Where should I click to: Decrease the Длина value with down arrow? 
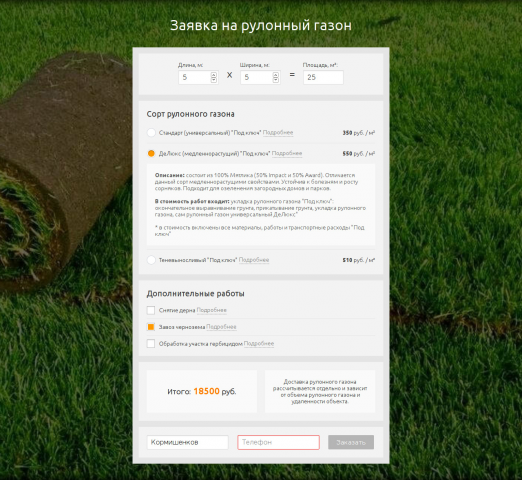tap(214, 80)
